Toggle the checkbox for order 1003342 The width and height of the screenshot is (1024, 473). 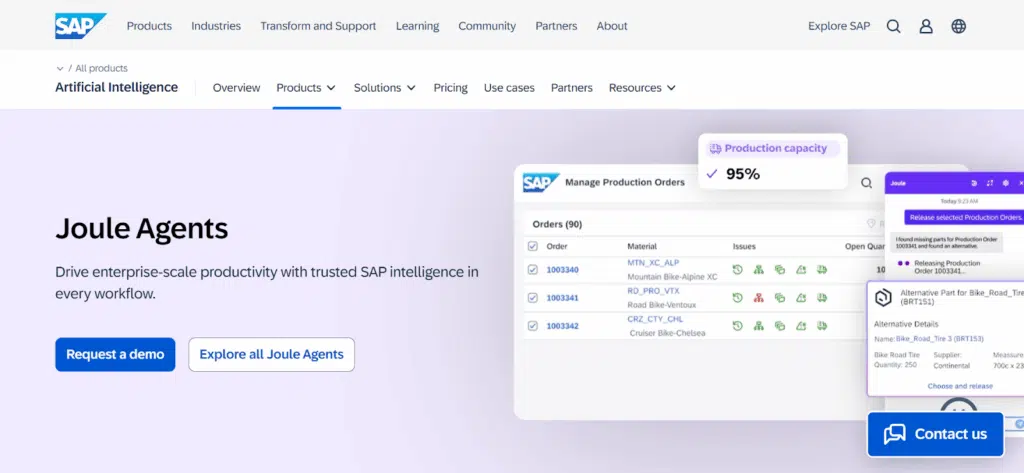pyautogui.click(x=532, y=325)
